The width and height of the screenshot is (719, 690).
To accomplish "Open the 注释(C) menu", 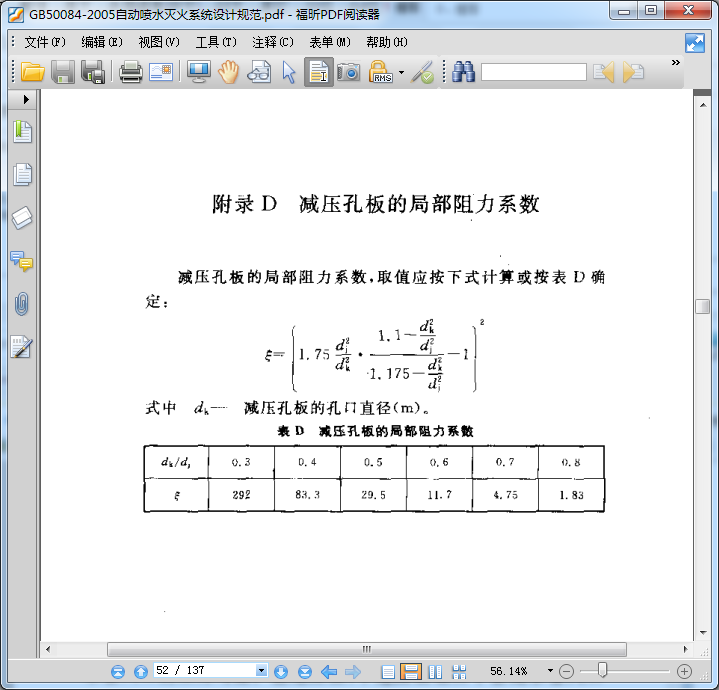I will click(273, 42).
